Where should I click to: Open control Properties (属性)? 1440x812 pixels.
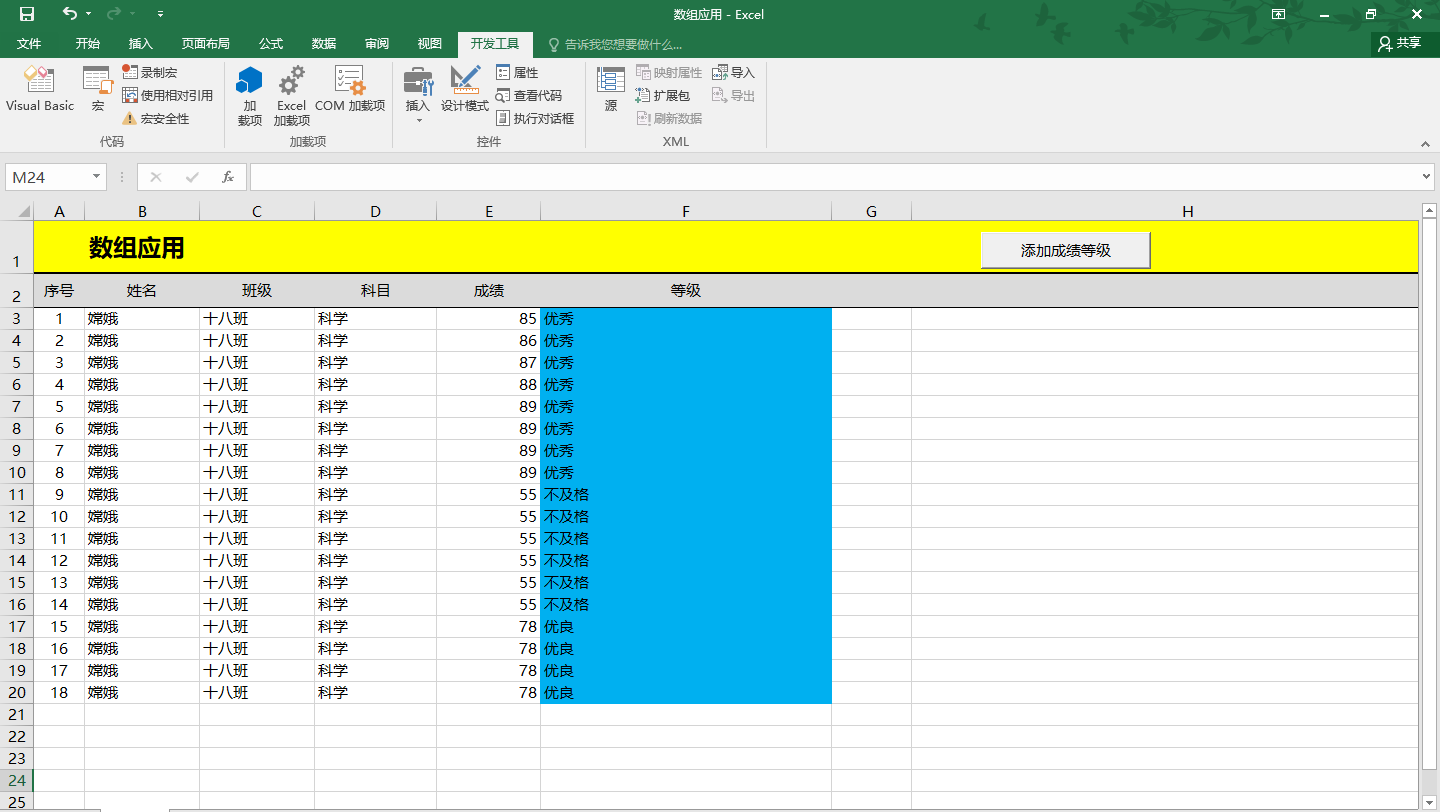[517, 72]
